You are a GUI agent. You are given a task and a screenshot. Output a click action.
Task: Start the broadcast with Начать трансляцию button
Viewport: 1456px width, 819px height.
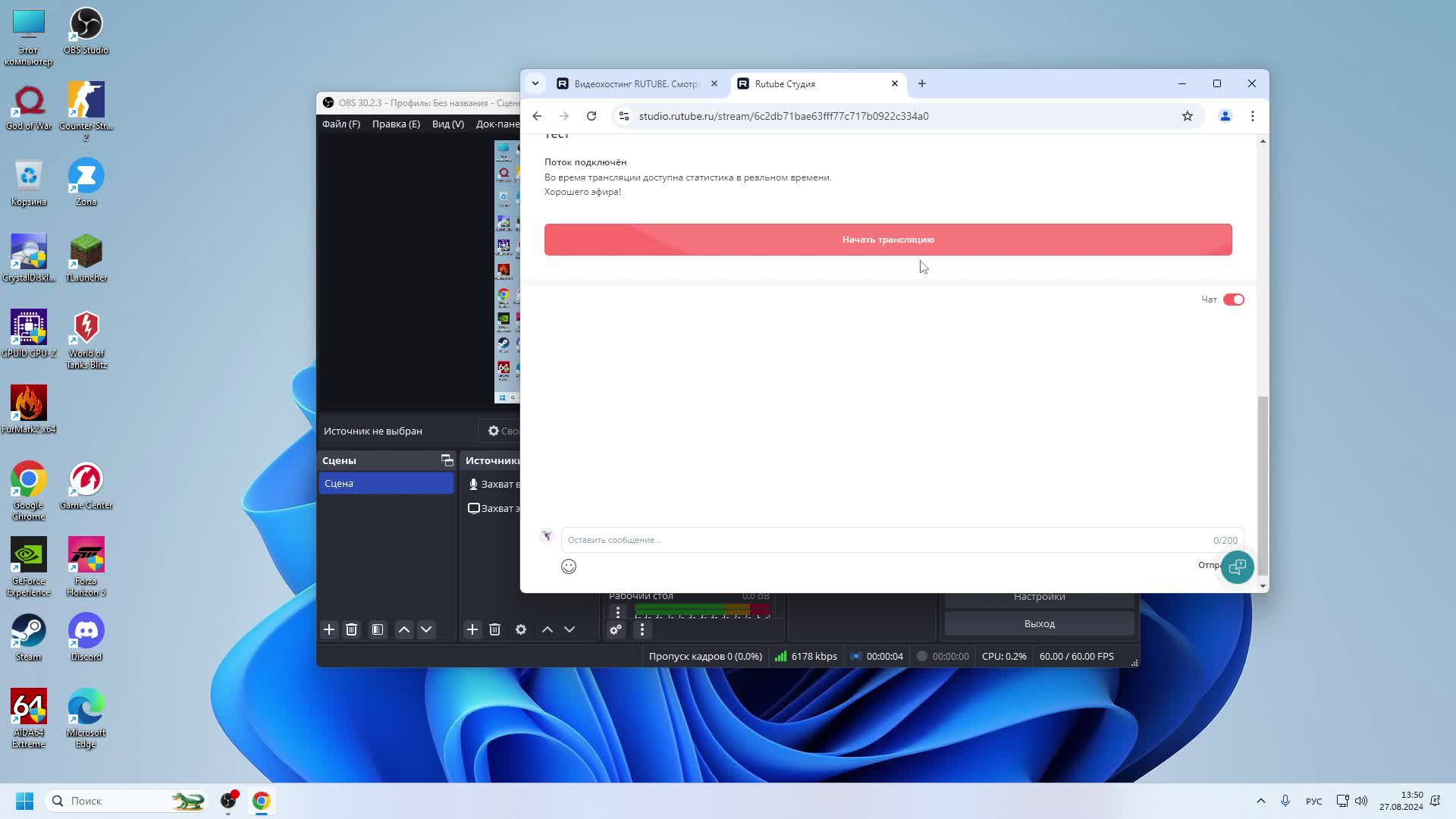coord(888,240)
